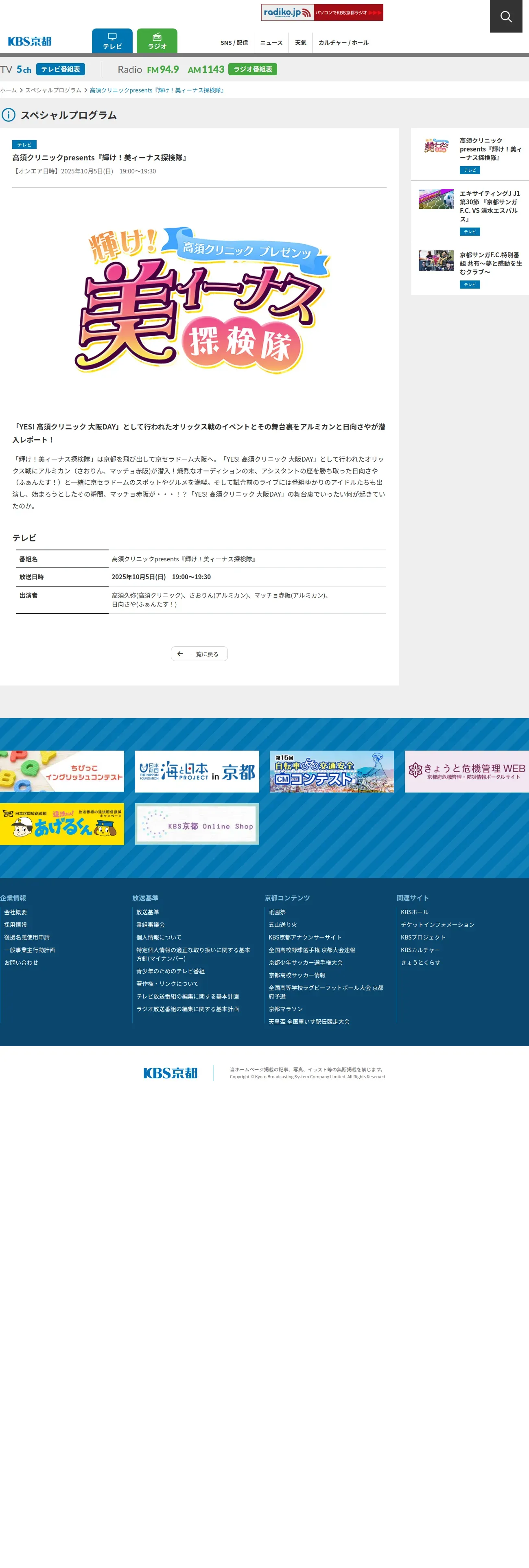The height and width of the screenshot is (1568, 529).
Task: Open チケットインフォメーション footer link
Action: (x=438, y=925)
